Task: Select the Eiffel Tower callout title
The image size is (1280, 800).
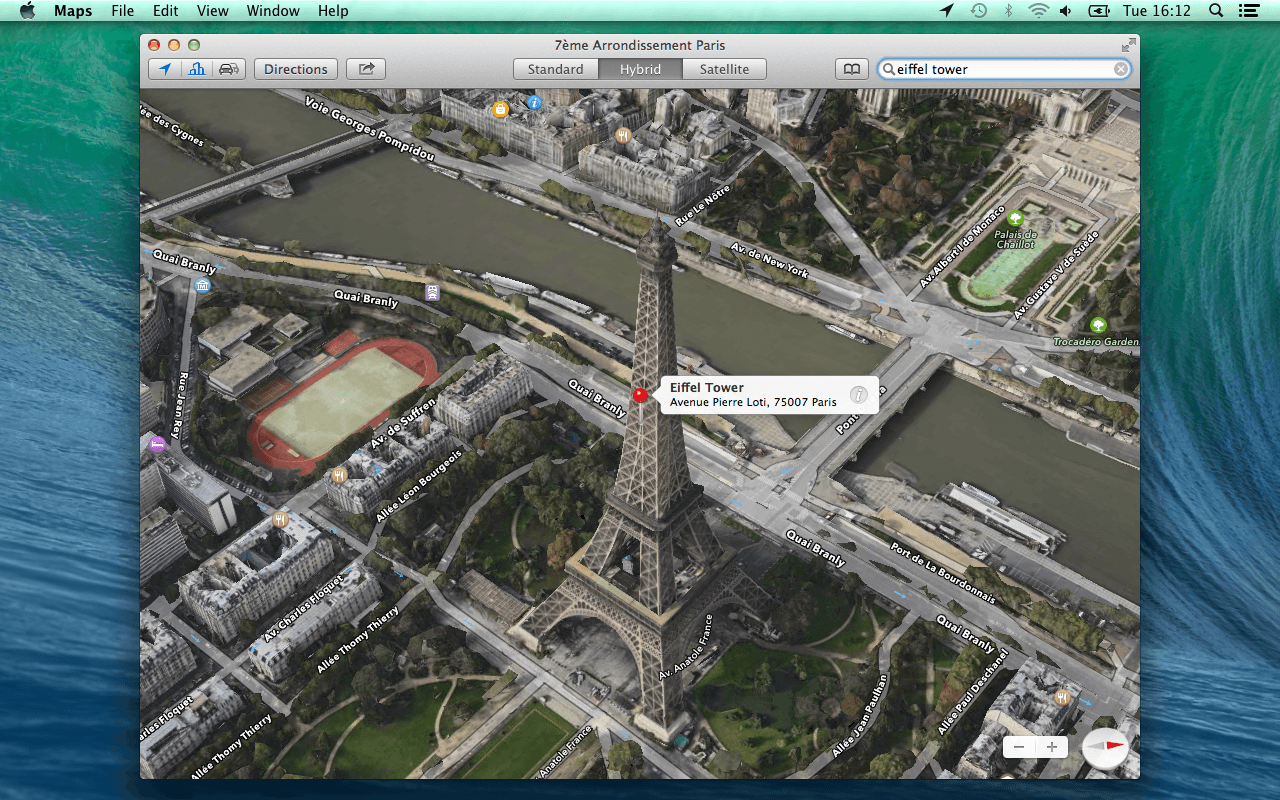Action: (707, 387)
